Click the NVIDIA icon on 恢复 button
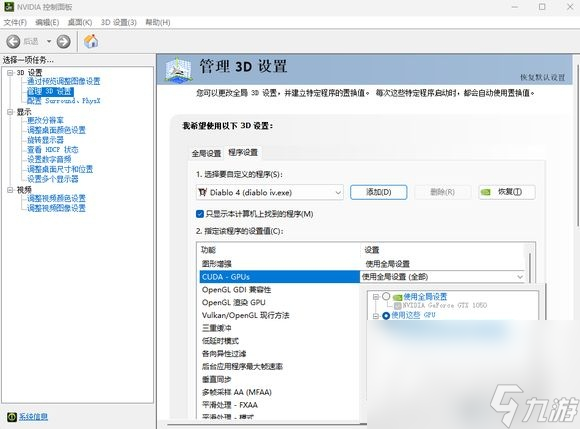The image size is (580, 429). [485, 192]
